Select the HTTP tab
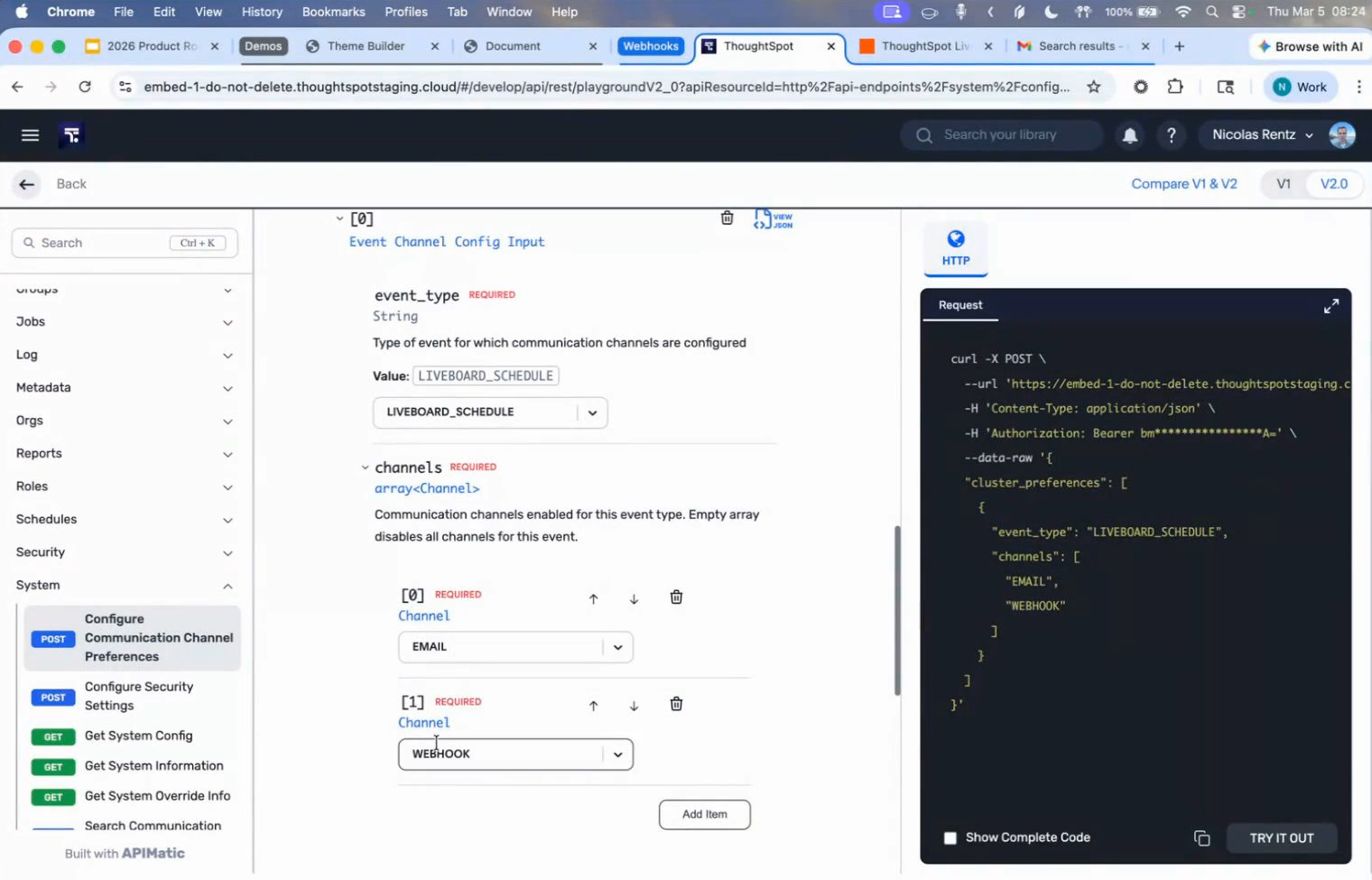Screen dimensions: 1372x880 pos(955,248)
